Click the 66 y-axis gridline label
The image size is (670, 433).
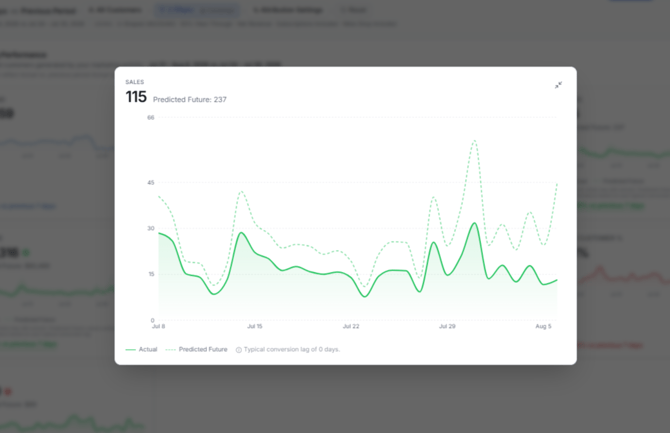pyautogui.click(x=151, y=118)
